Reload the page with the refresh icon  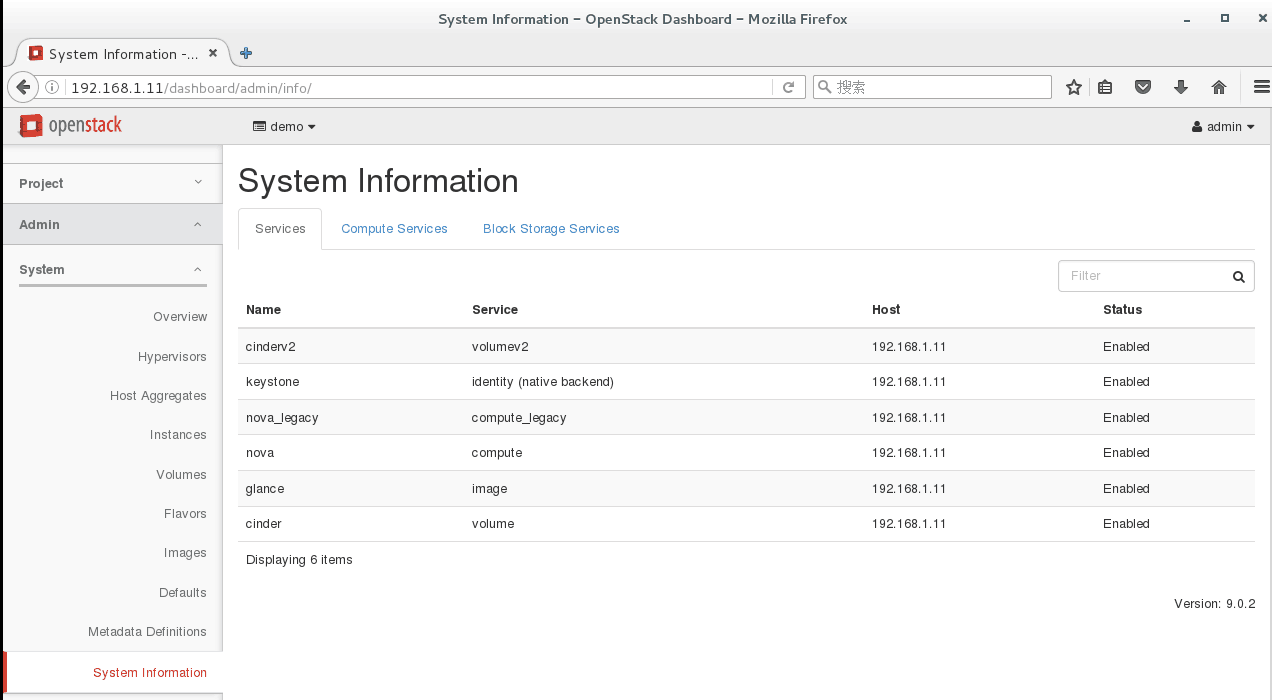(x=788, y=87)
